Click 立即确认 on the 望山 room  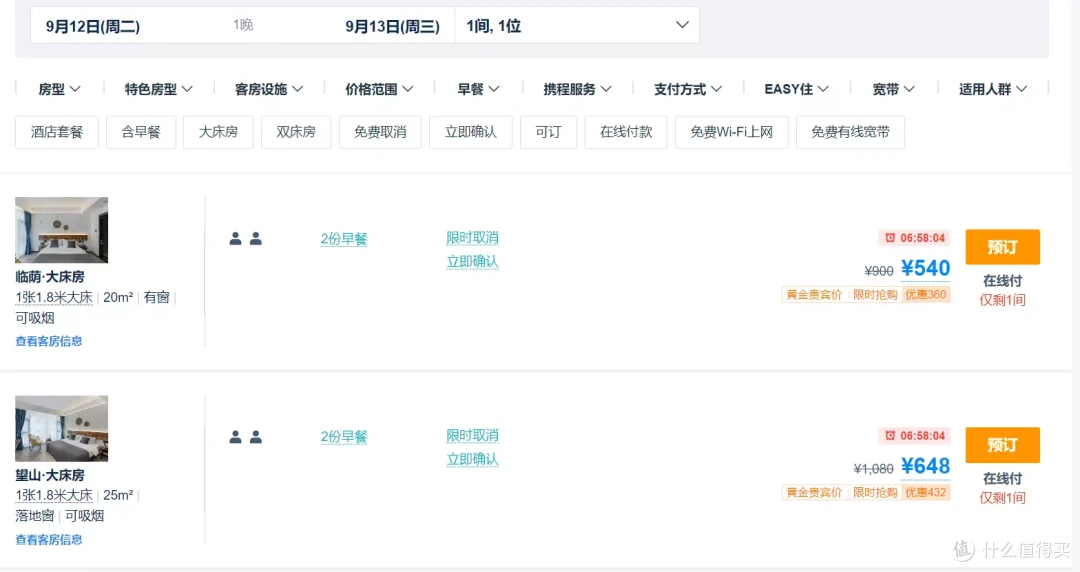tap(472, 459)
